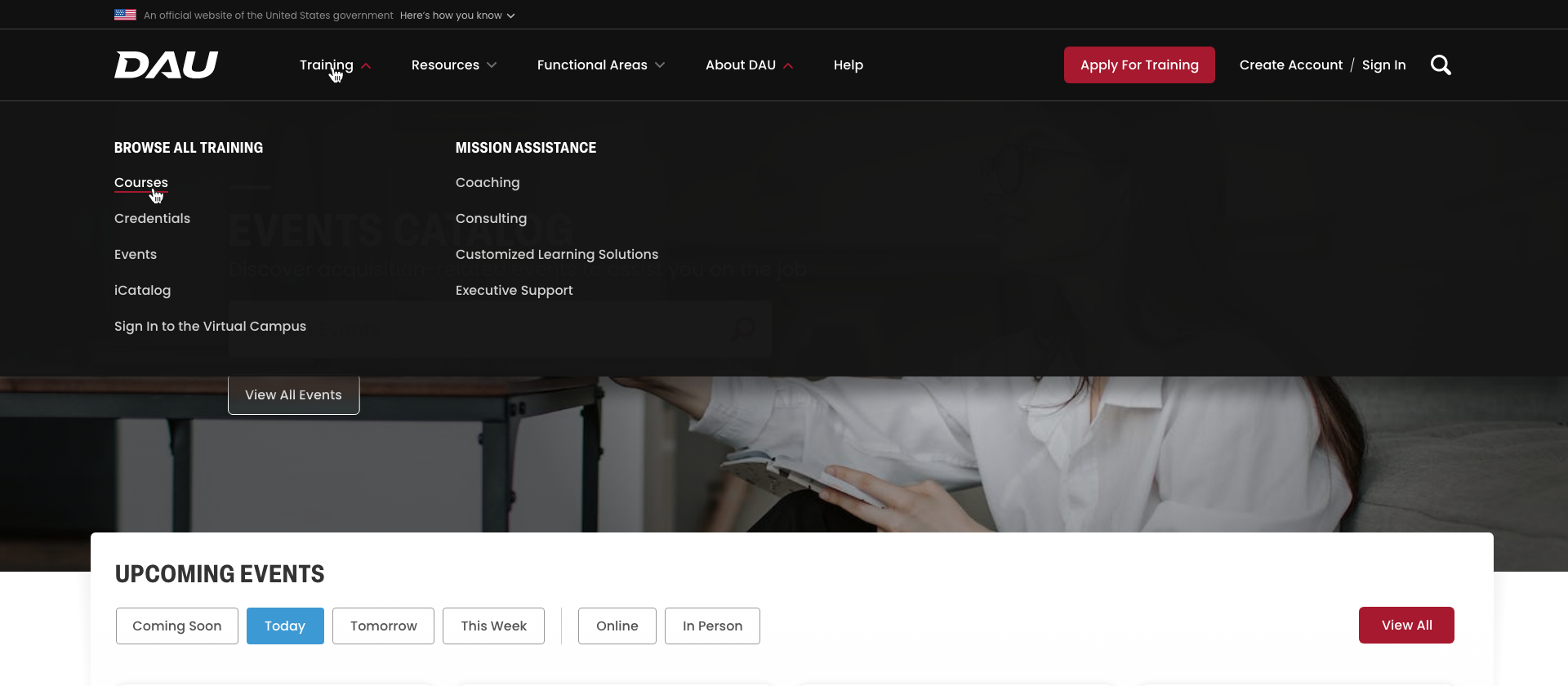Collapse the Training menu chevron

pyautogui.click(x=366, y=65)
